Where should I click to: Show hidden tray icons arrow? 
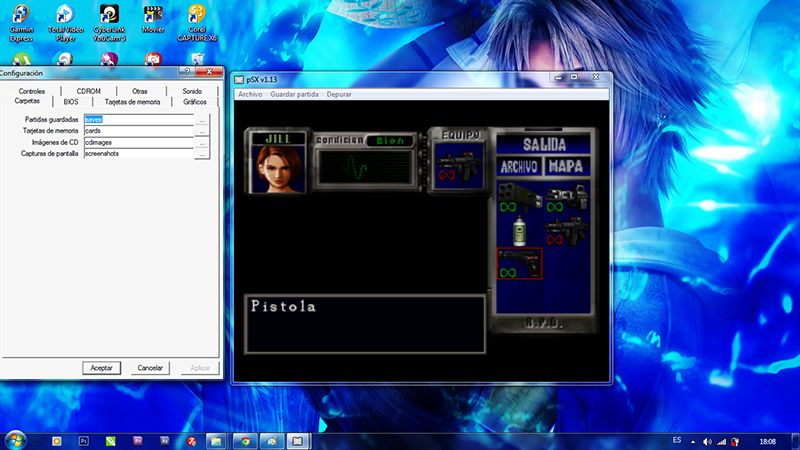coord(693,442)
